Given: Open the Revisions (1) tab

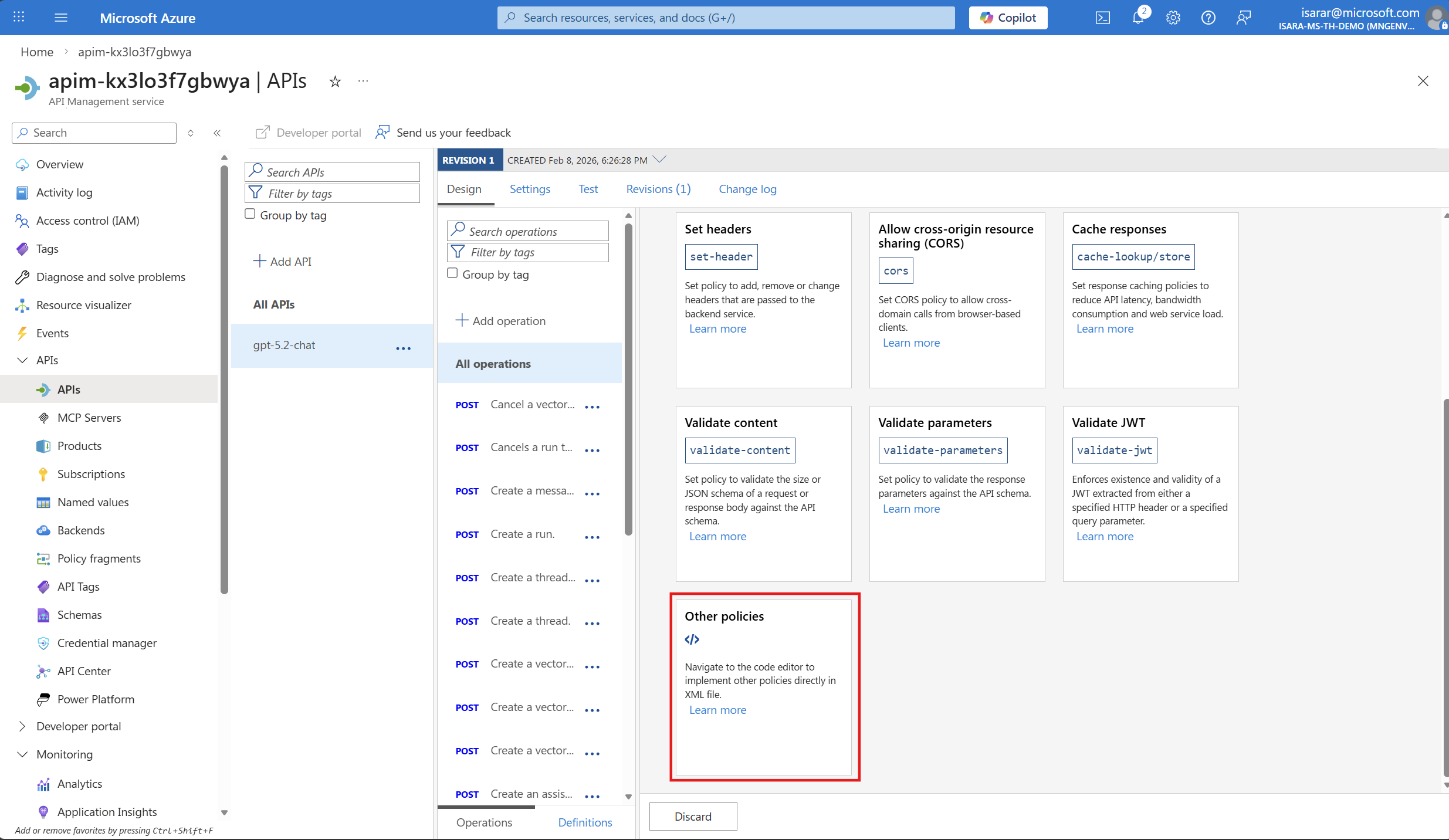Looking at the screenshot, I should coord(658,189).
